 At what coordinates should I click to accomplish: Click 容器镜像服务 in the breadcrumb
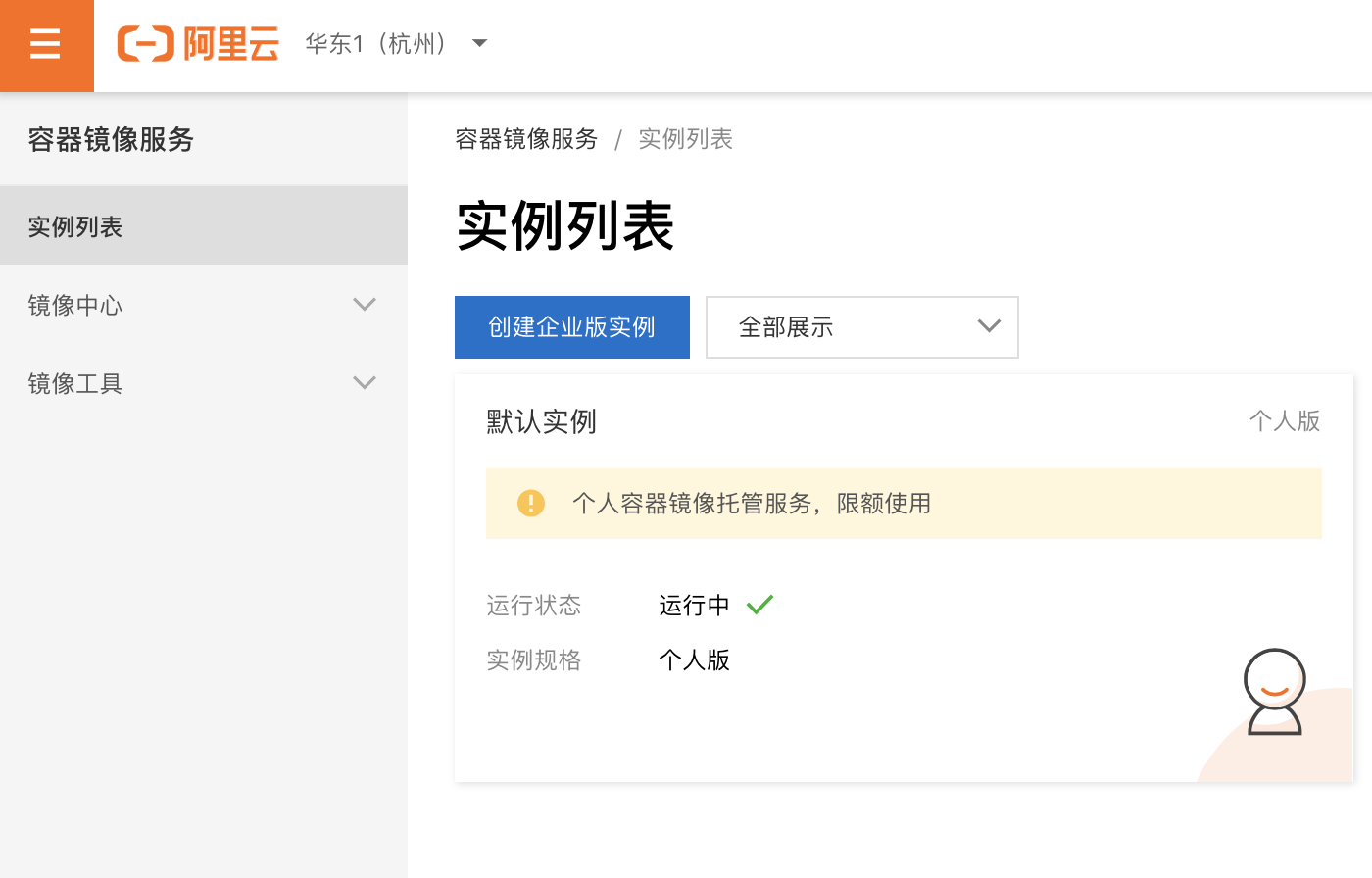pos(527,139)
